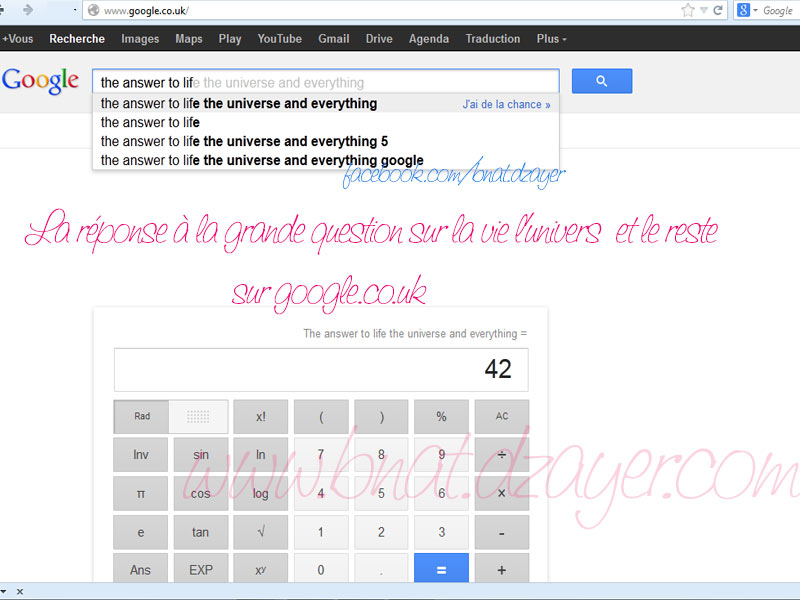This screenshot has height=600, width=800.
Task: Click the addition plus key
Action: point(502,568)
